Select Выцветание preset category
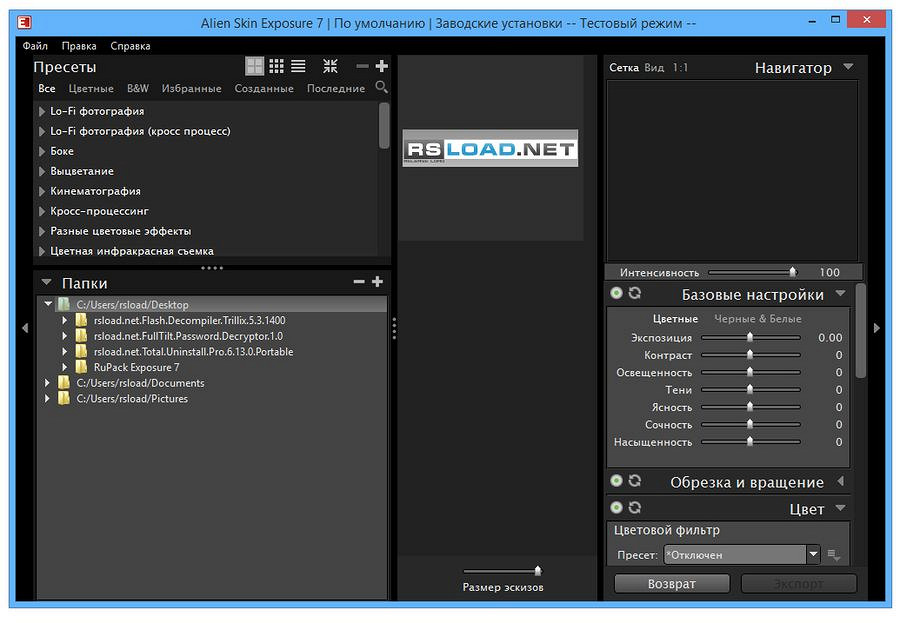The width and height of the screenshot is (900, 623). [82, 171]
